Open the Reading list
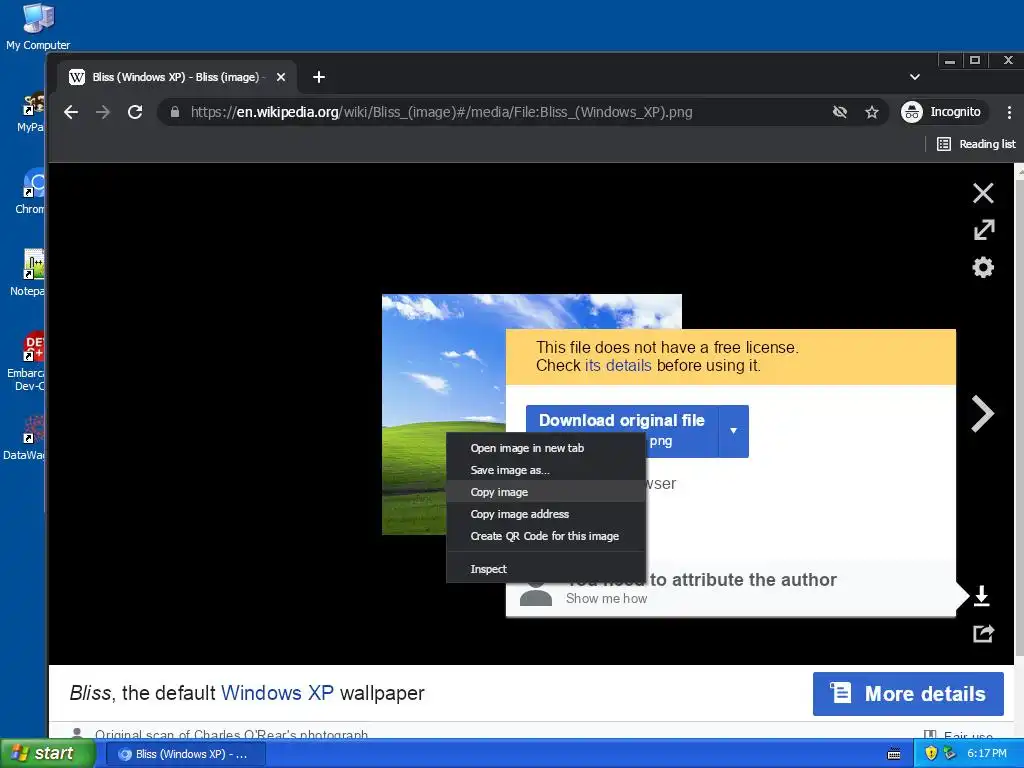 click(976, 144)
